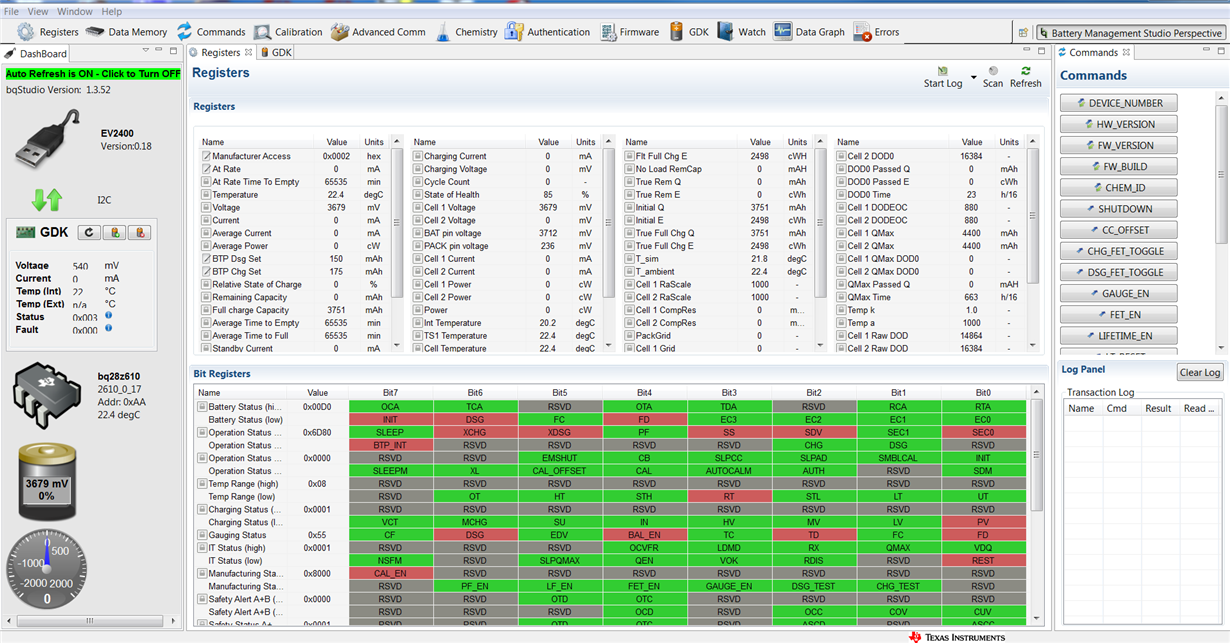Select the Commands panel tab on the right
Image resolution: width=1230 pixels, height=643 pixels.
pos(1093,52)
